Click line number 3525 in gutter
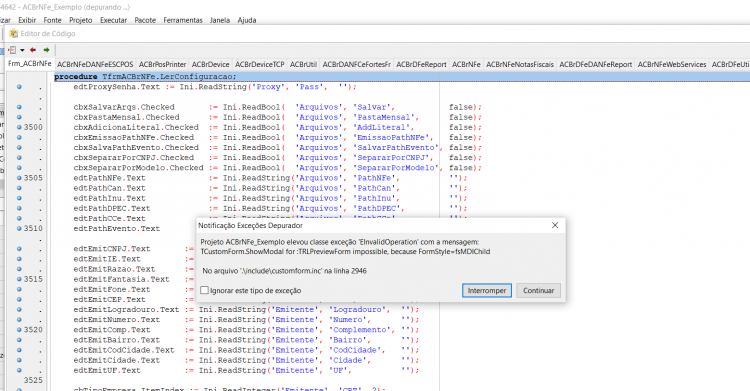The image size is (750, 391). click(x=33, y=380)
